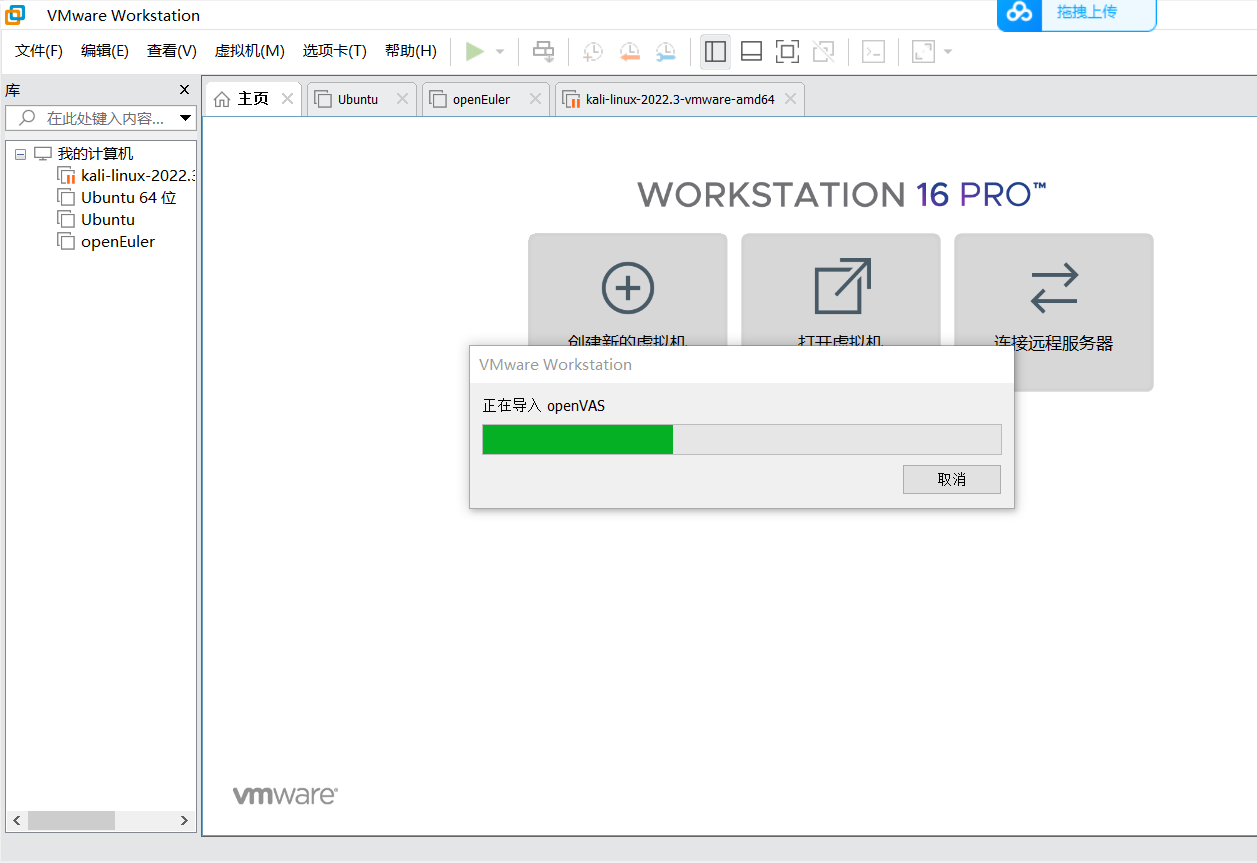
Task: Click Send Ctrl+Alt+Del toolbar icon
Action: click(x=543, y=51)
